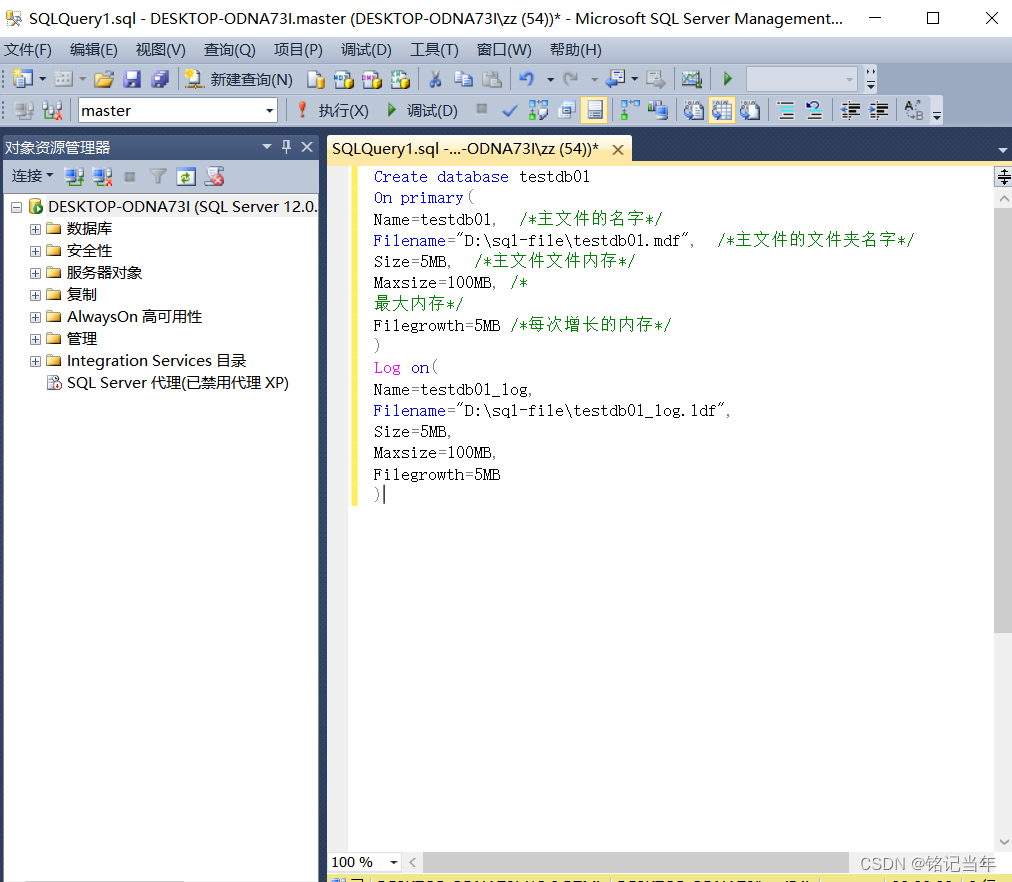Click the Refresh icon in Object Explorer
This screenshot has width=1012, height=882.
tap(186, 176)
